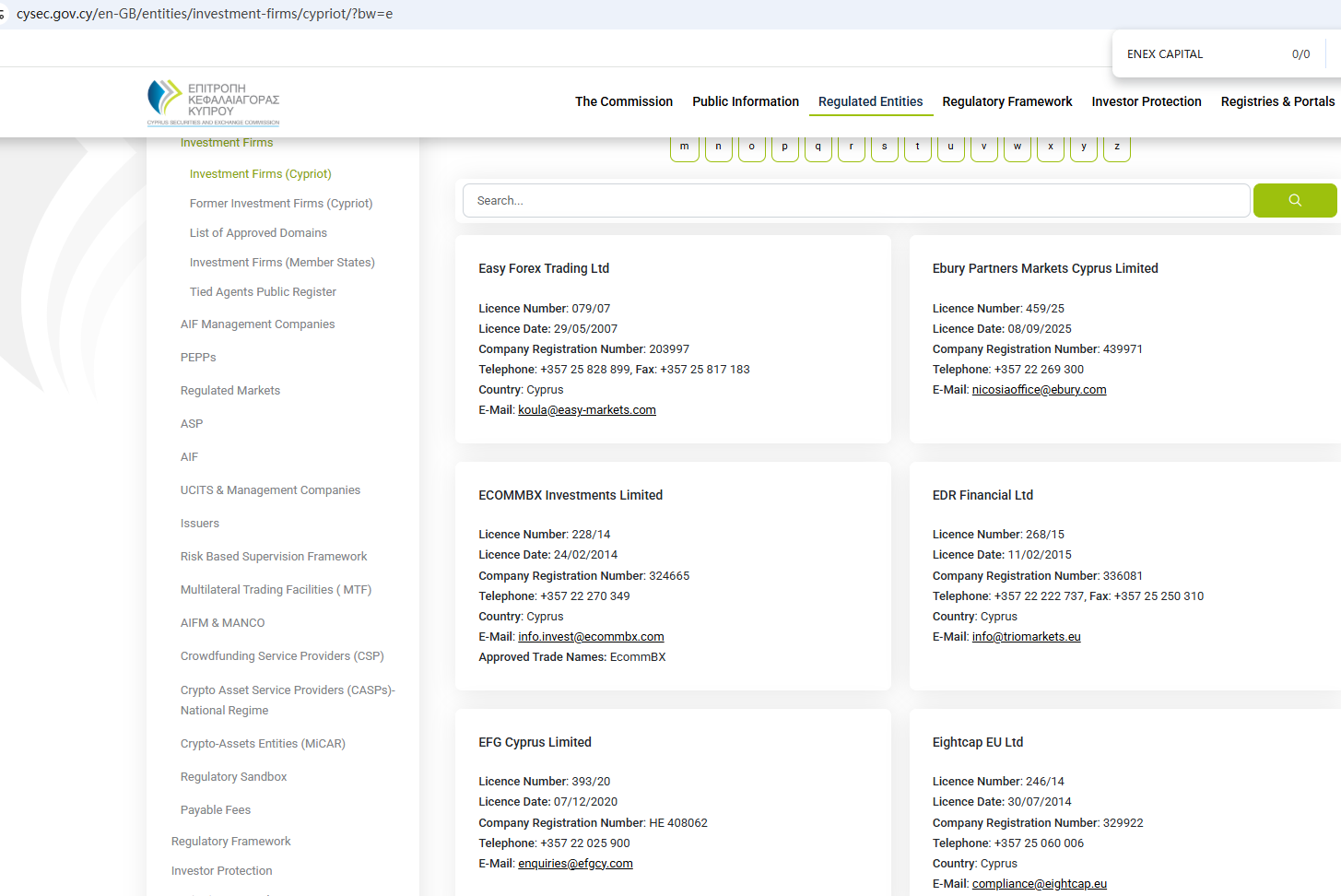Select AIF Management Companies in sidebar
The image size is (1341, 896).
pyautogui.click(x=257, y=324)
